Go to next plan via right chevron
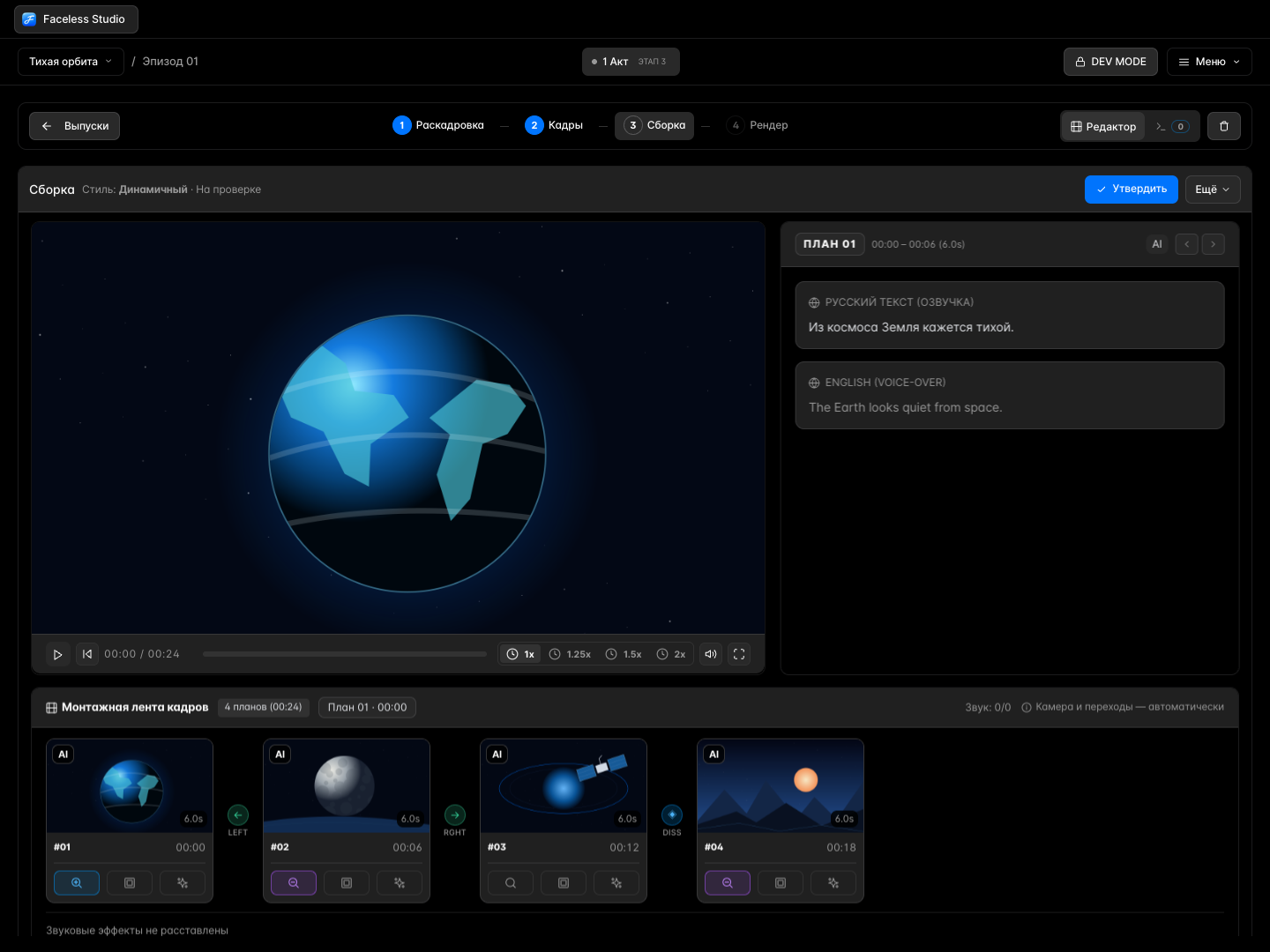Viewport: 1270px width, 952px height. pos(1214,244)
